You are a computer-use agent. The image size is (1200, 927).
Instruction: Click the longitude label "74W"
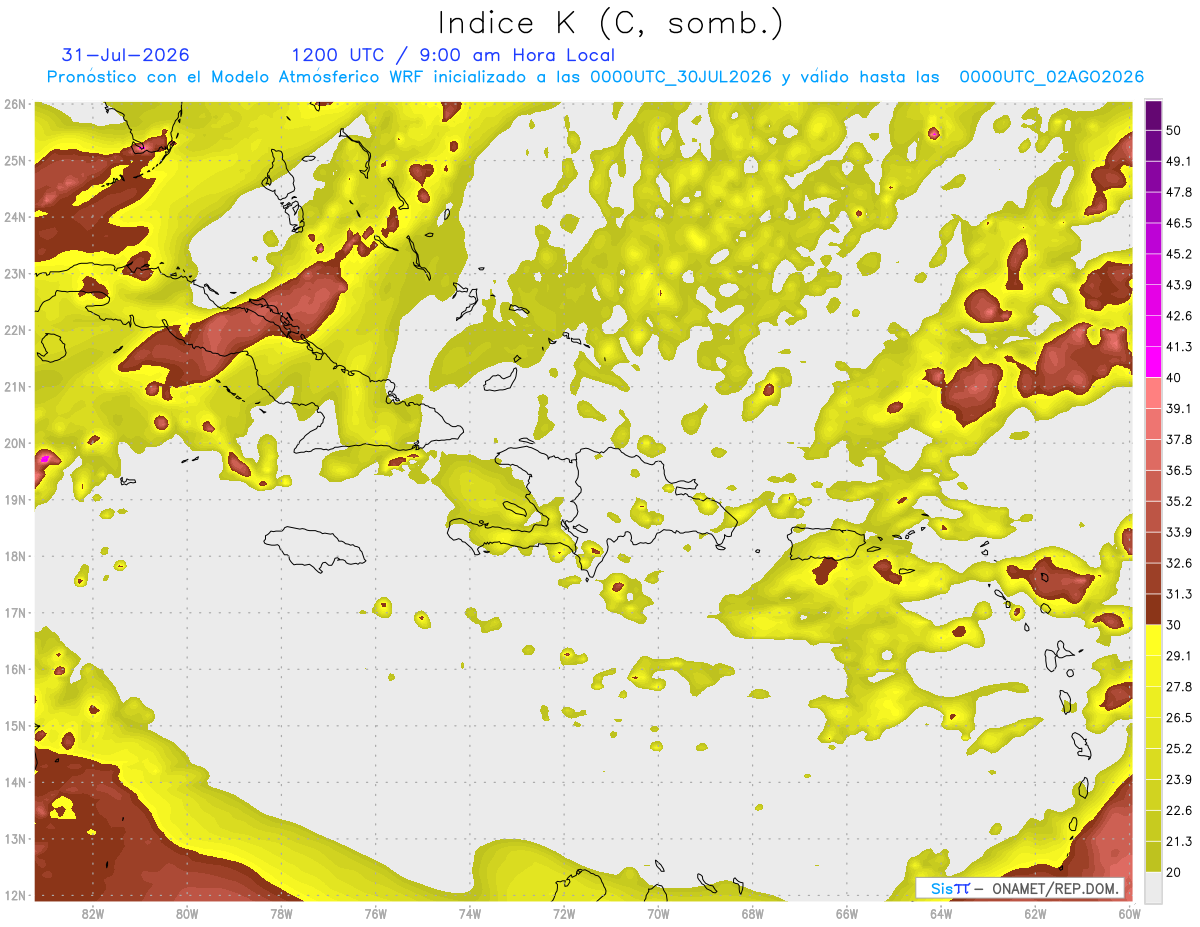point(470,914)
